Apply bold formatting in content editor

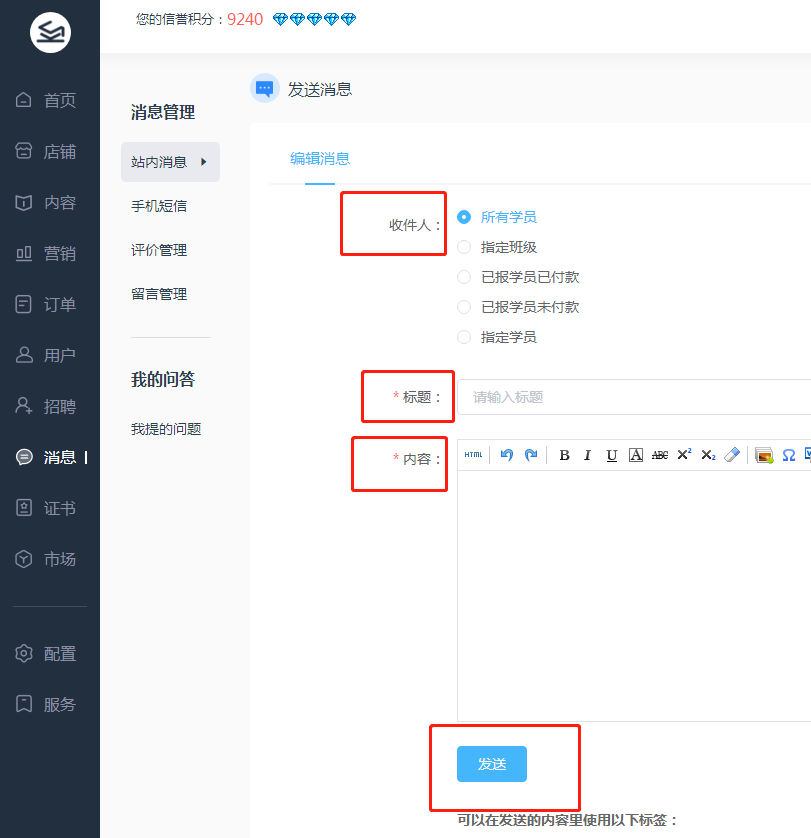point(564,455)
